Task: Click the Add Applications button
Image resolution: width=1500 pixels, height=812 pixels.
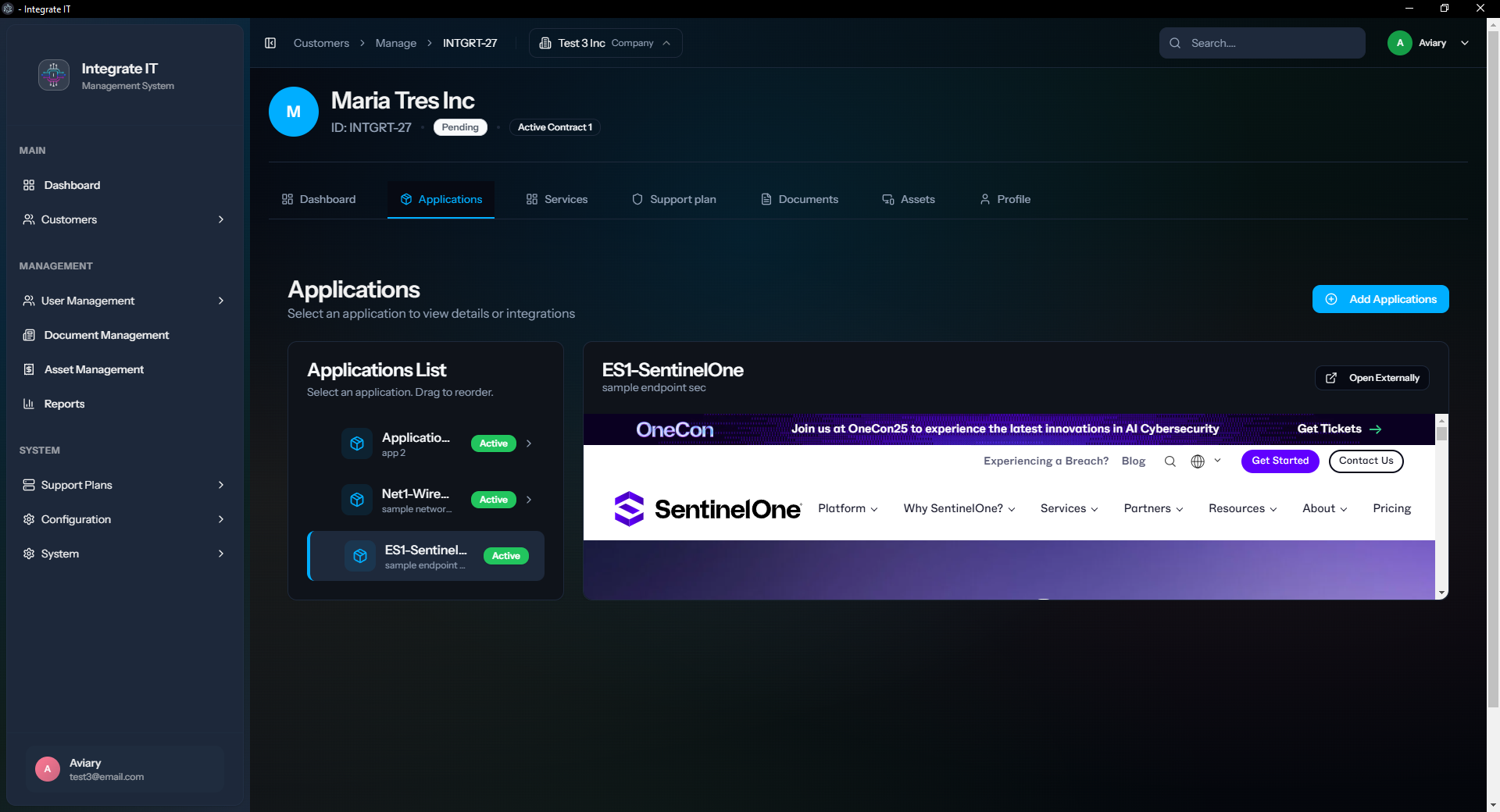Action: point(1380,299)
